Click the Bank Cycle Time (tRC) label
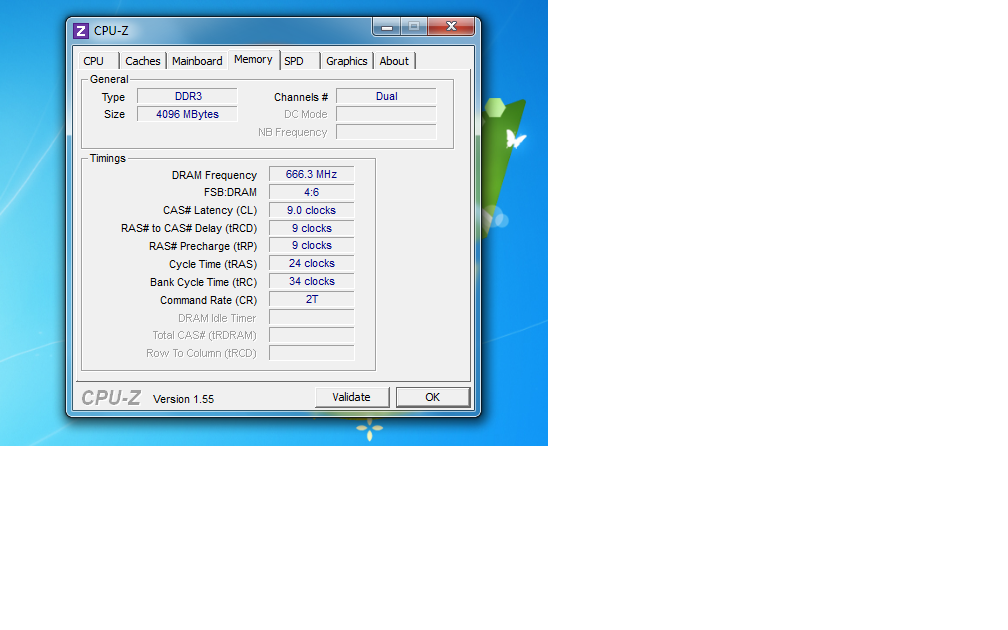The width and height of the screenshot is (1008, 630). point(203,282)
